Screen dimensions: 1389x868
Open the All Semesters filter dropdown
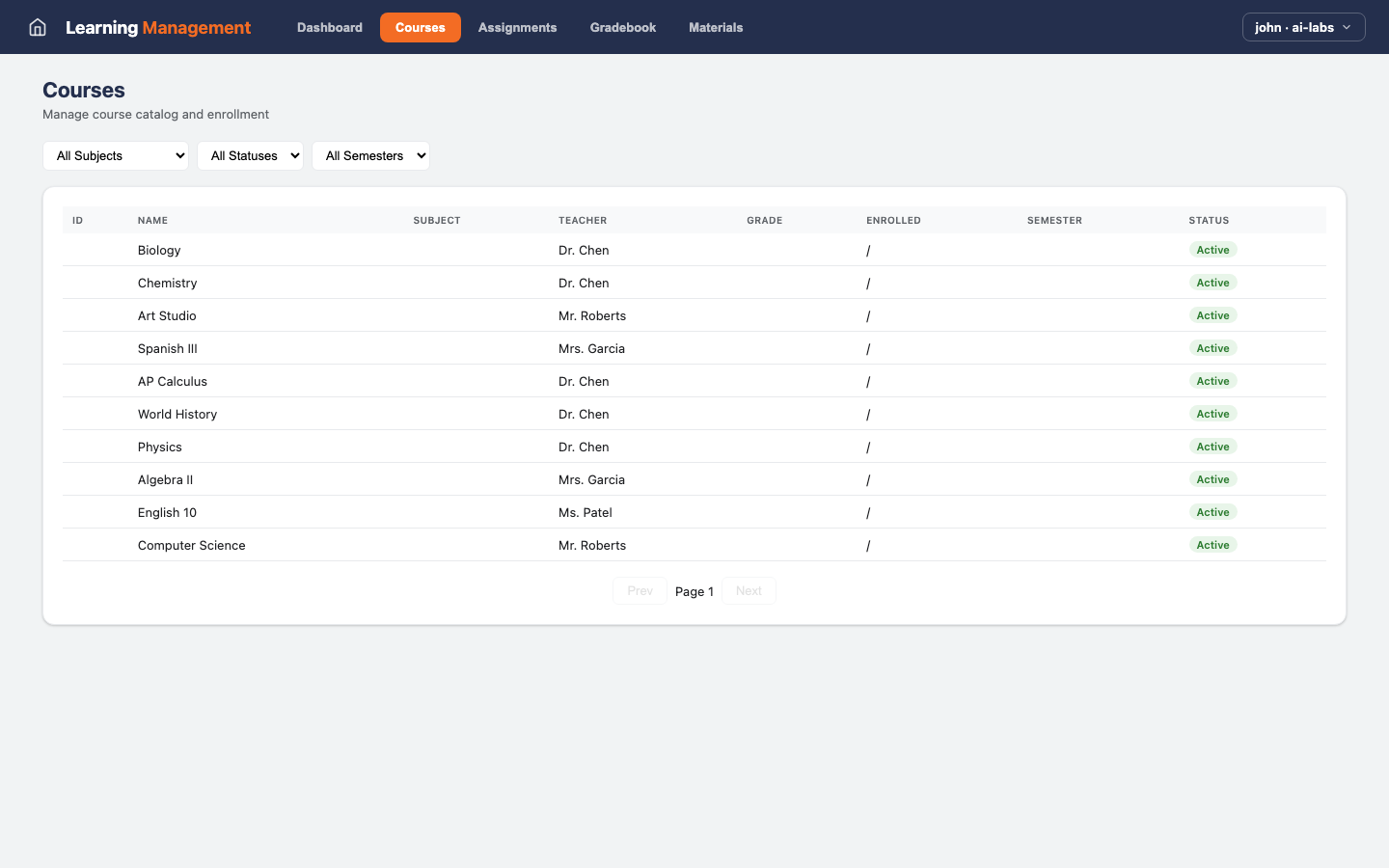click(x=370, y=155)
